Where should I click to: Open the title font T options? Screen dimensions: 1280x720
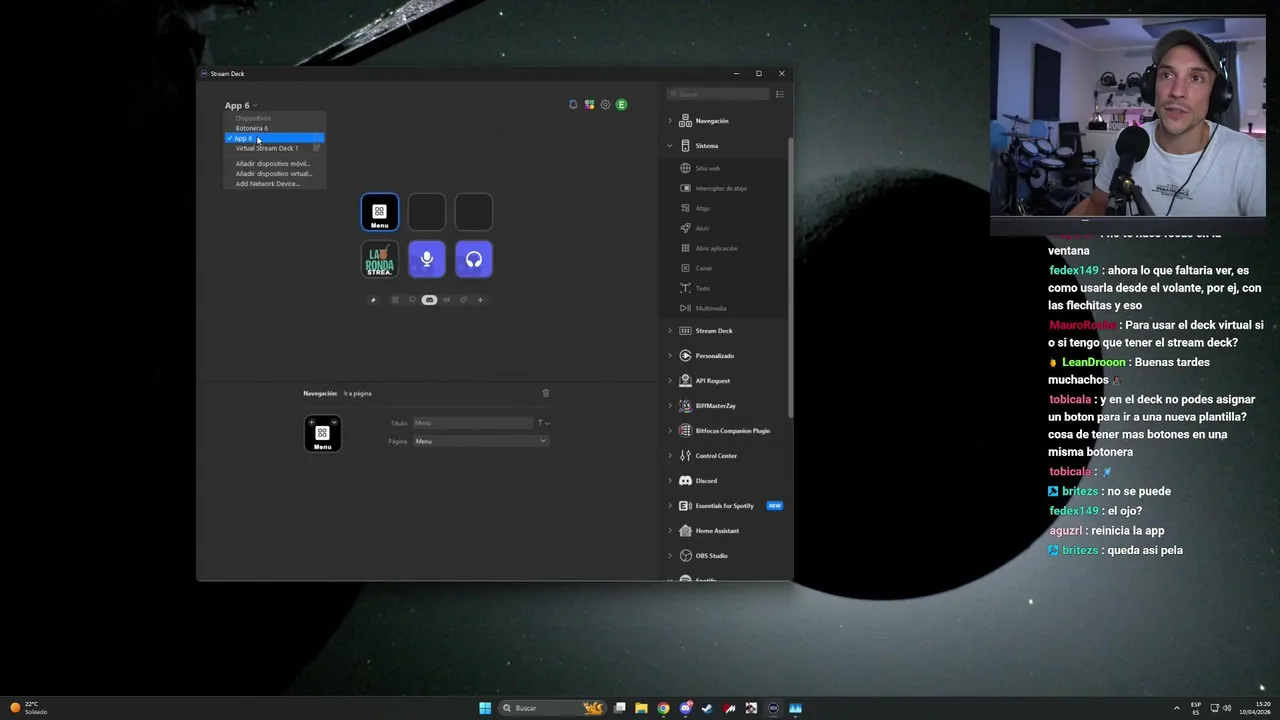[x=543, y=423]
